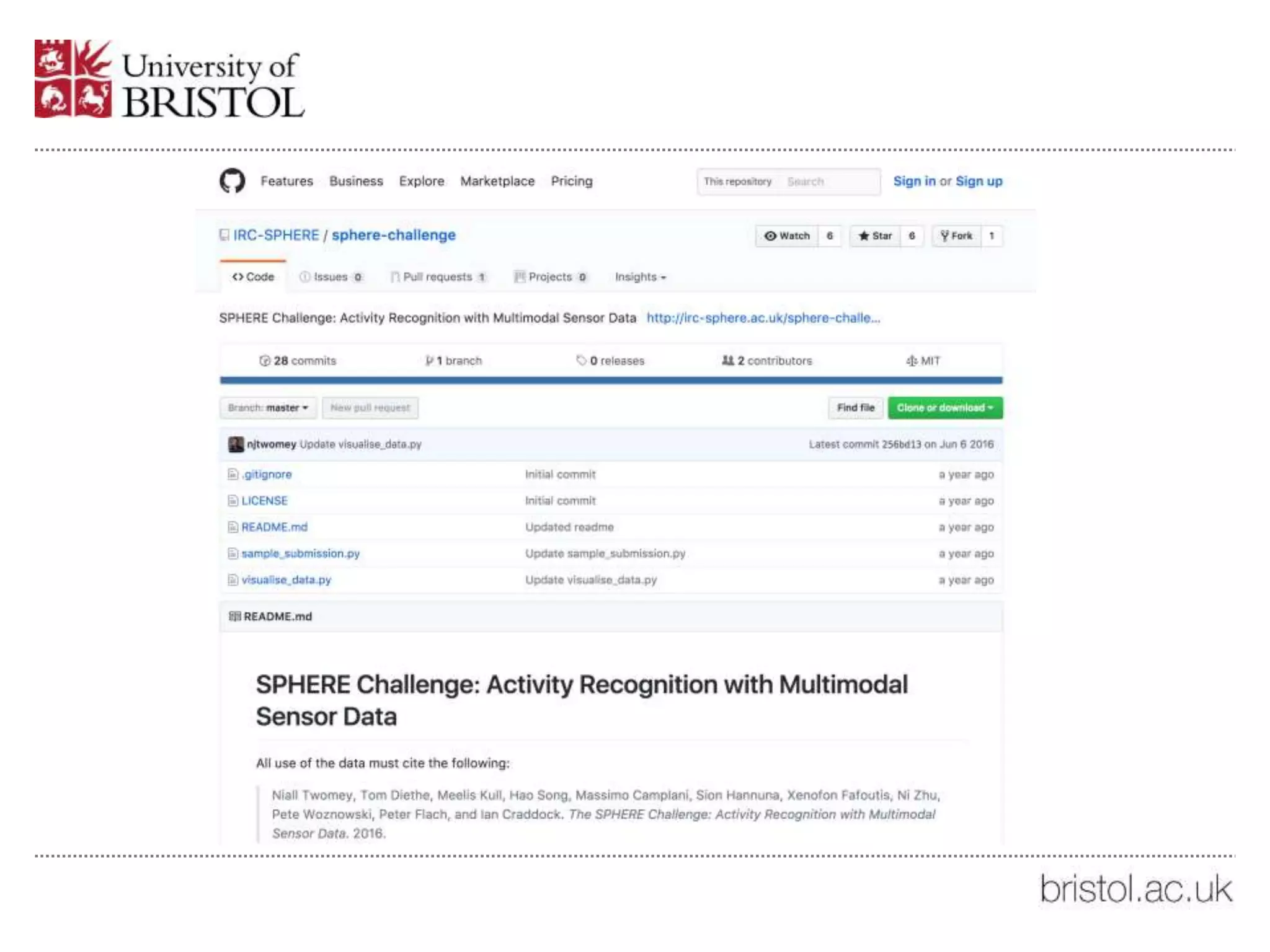Click the fork count 1
This screenshot has height=952, width=1270.
coord(992,236)
